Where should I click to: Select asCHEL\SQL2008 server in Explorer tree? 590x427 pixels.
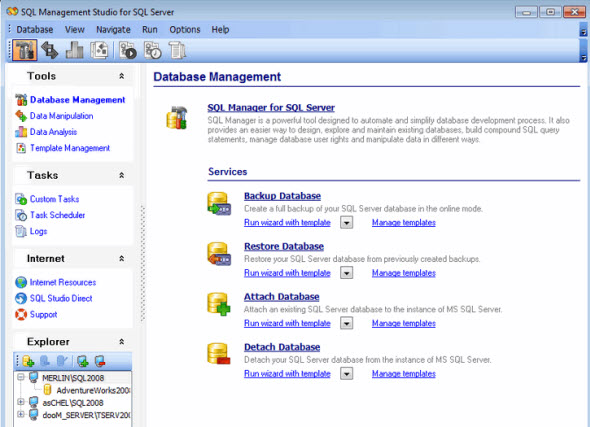tap(73, 403)
